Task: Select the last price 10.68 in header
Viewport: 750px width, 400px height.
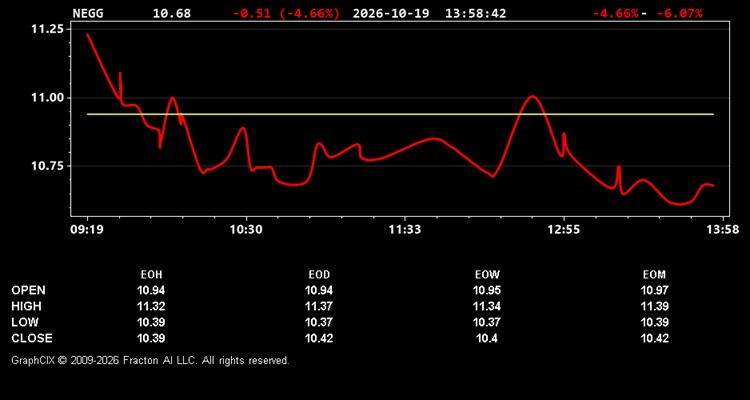Action: tap(171, 13)
